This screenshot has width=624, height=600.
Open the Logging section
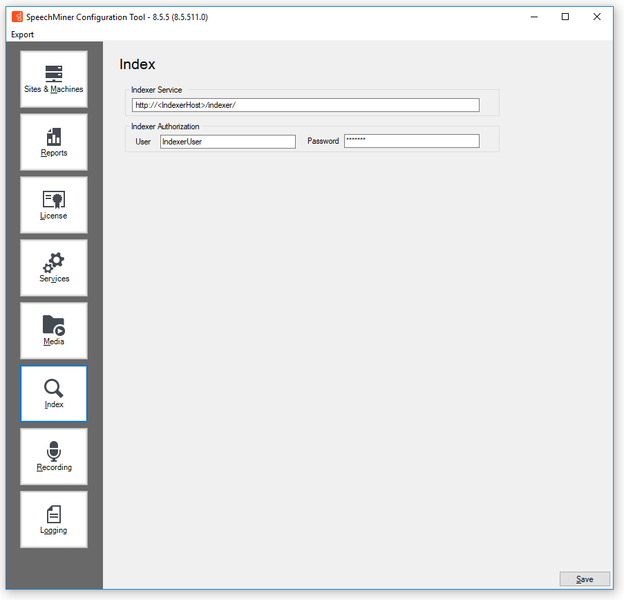54,519
